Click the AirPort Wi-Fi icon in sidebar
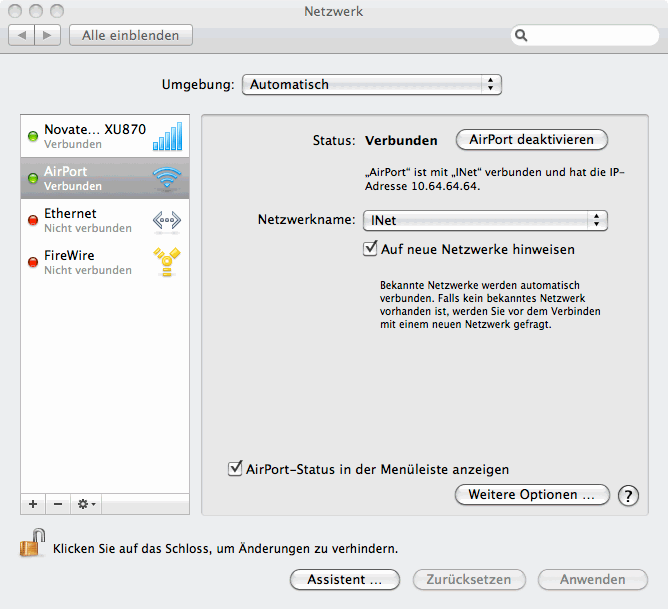 [x=166, y=178]
